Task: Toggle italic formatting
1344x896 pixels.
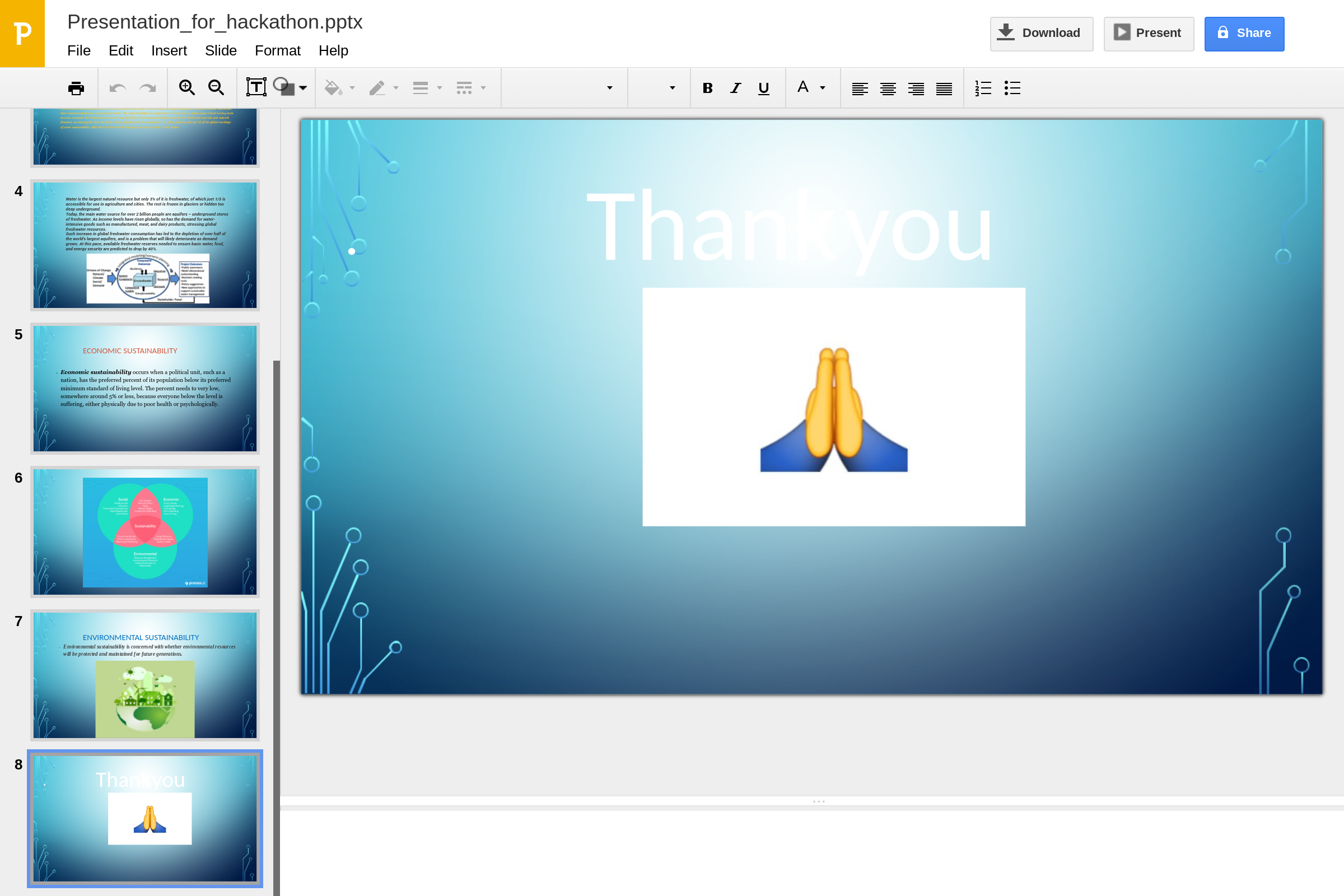Action: click(x=735, y=88)
